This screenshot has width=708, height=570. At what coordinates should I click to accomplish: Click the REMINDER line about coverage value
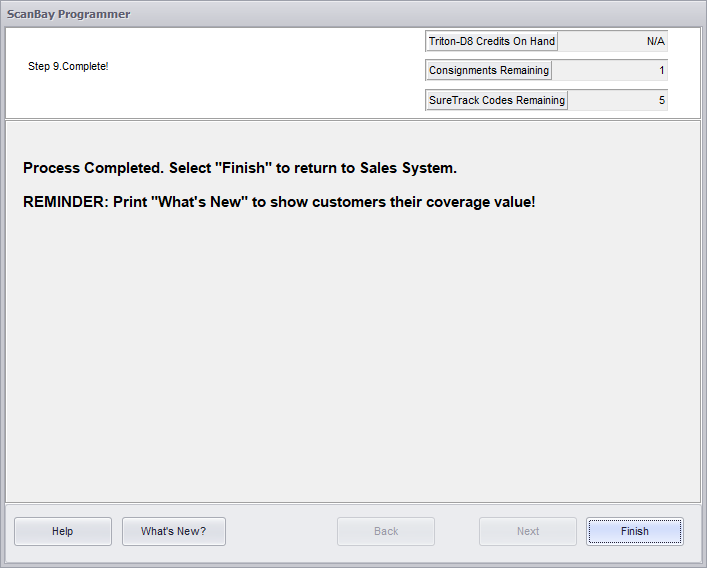coord(279,201)
